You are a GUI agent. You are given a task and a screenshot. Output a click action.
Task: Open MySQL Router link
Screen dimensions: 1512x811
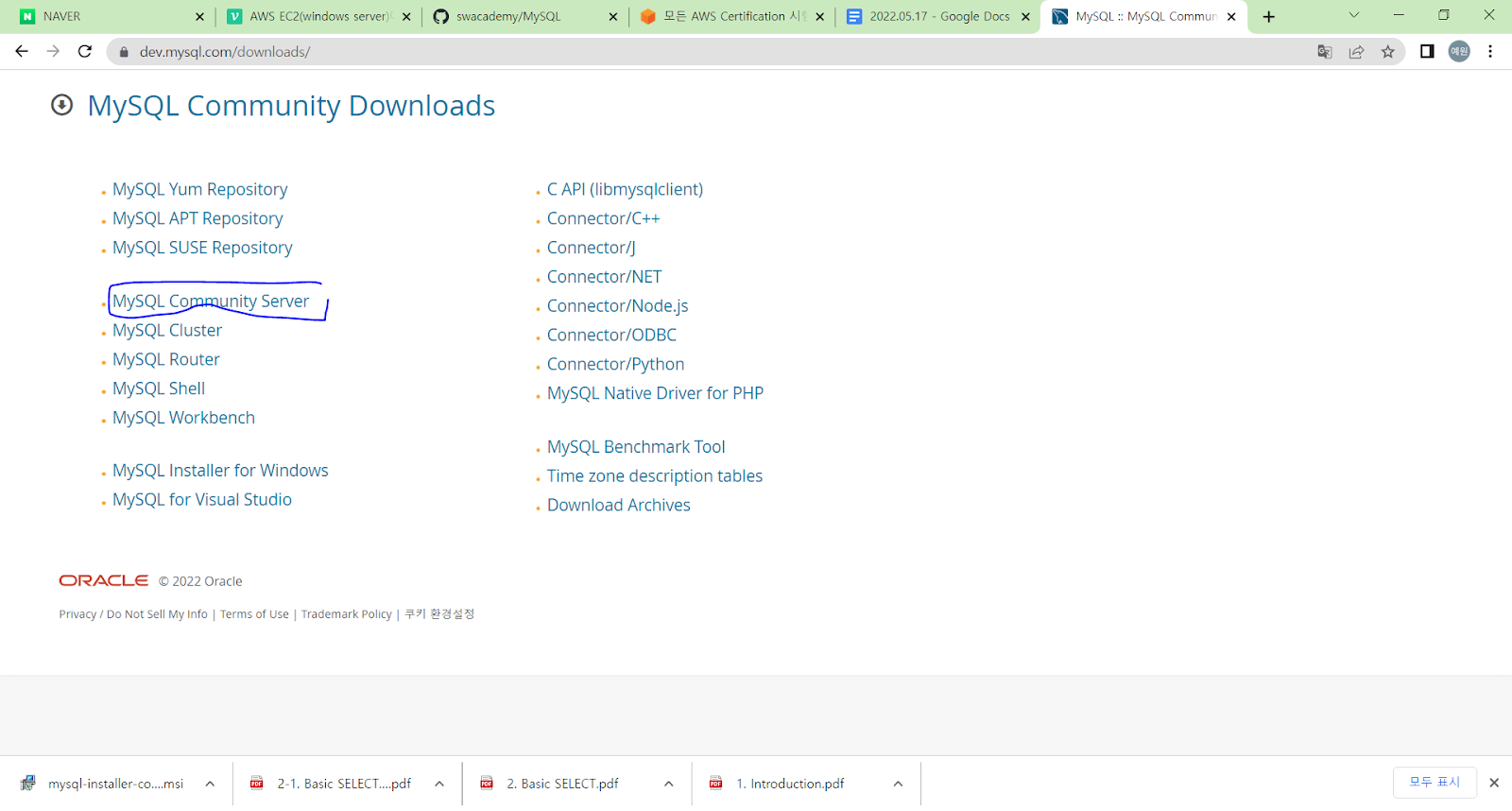click(166, 359)
